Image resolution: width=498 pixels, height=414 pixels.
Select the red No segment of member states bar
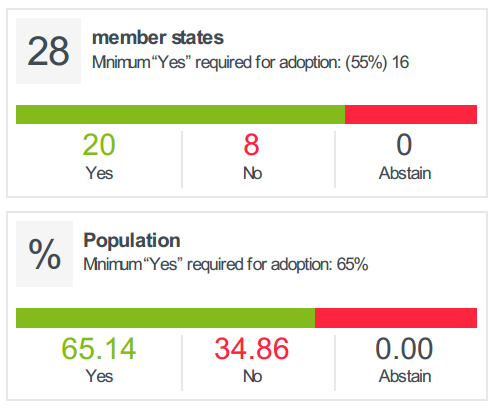coord(411,114)
